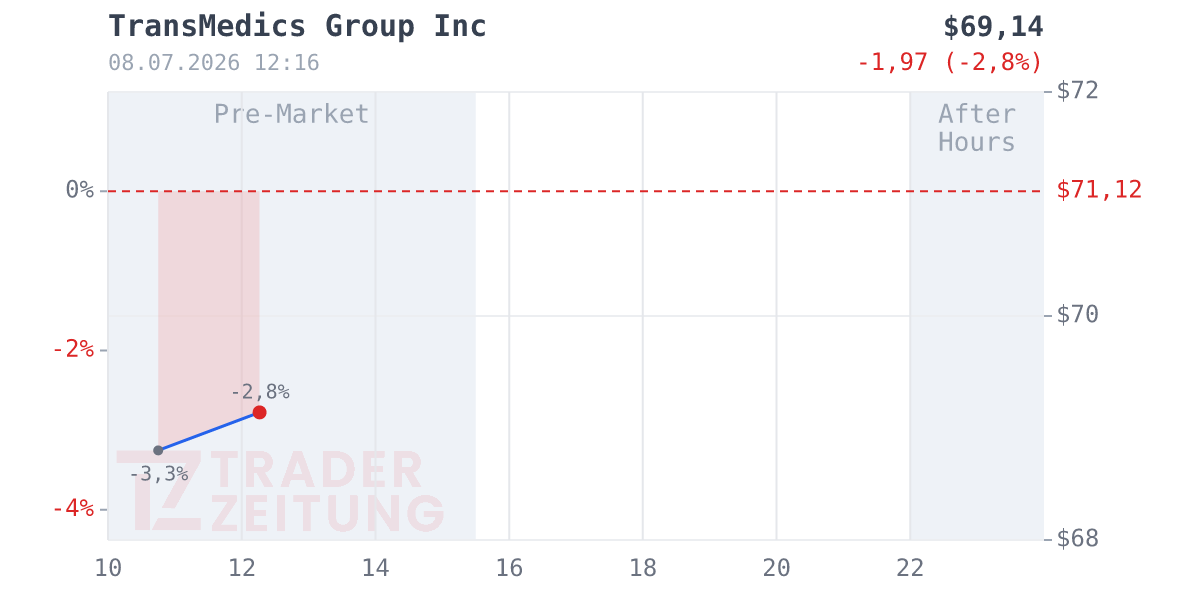The image size is (1200, 600).
Task: Click the $69,14 current price
Action: pyautogui.click(x=993, y=27)
